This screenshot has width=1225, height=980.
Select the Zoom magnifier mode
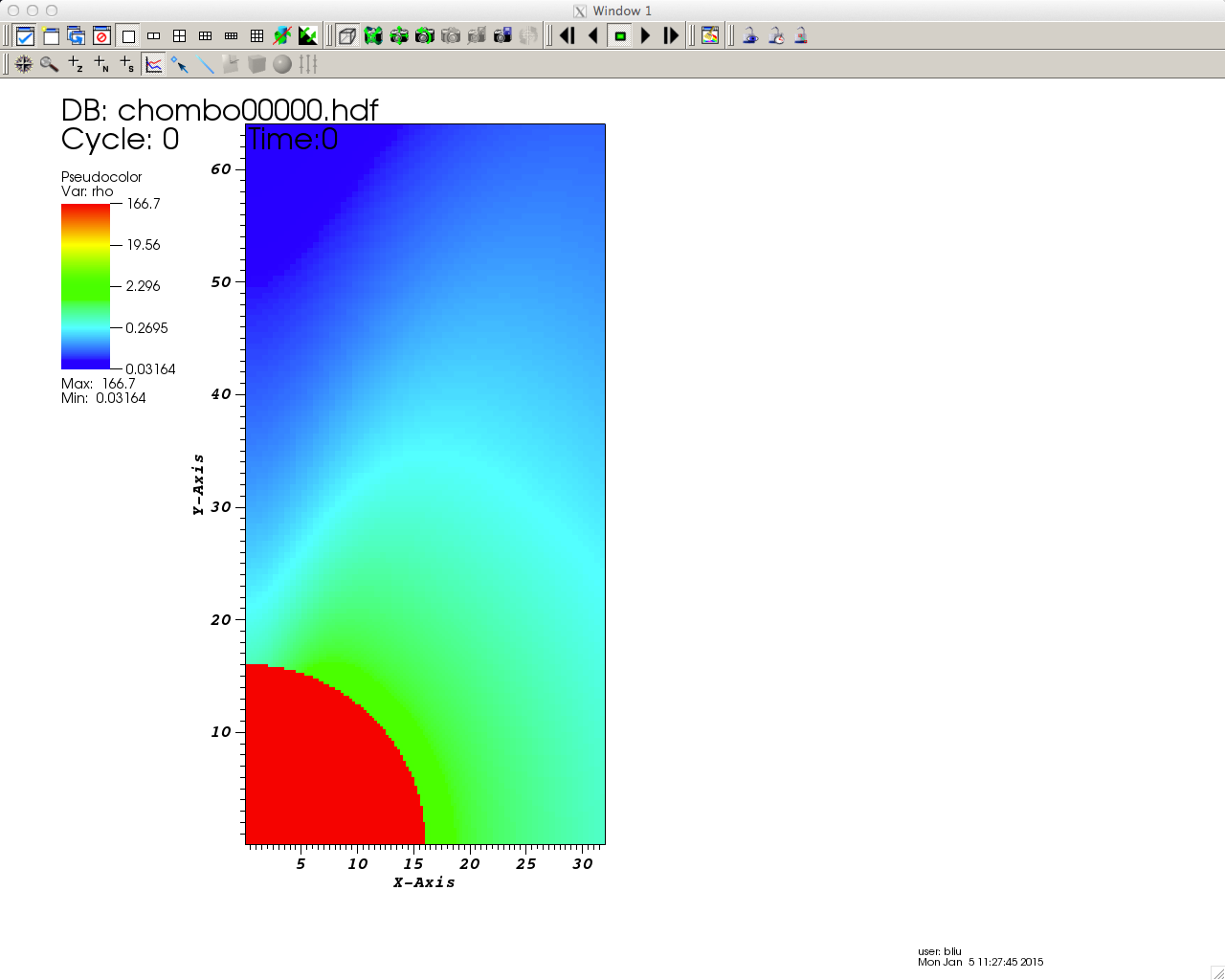click(50, 64)
